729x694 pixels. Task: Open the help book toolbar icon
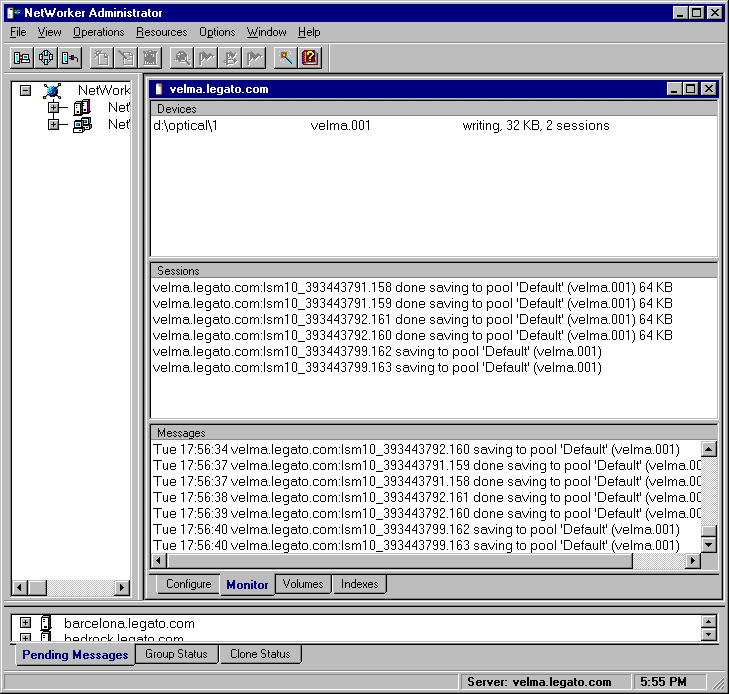coord(310,58)
